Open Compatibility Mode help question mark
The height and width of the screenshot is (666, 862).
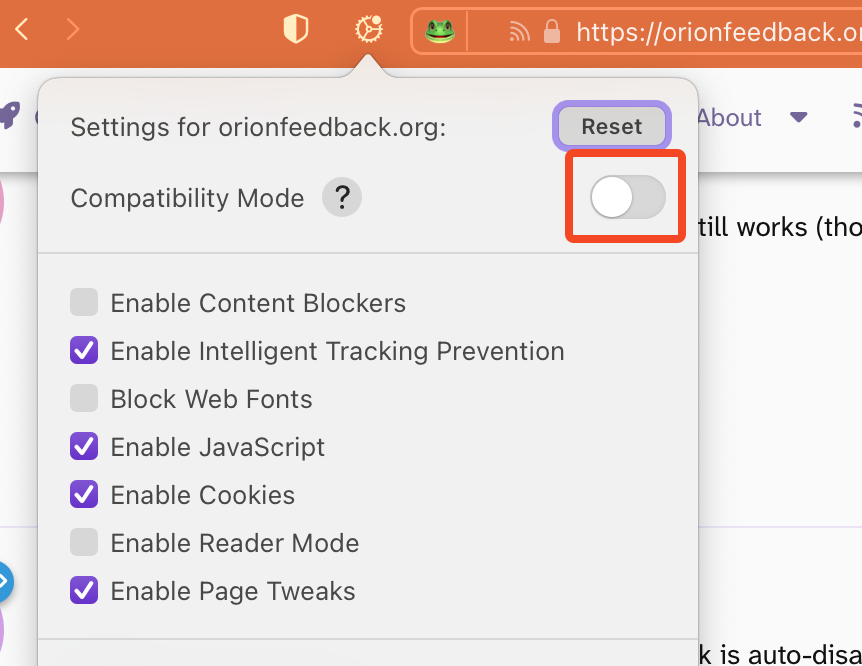coord(341,198)
